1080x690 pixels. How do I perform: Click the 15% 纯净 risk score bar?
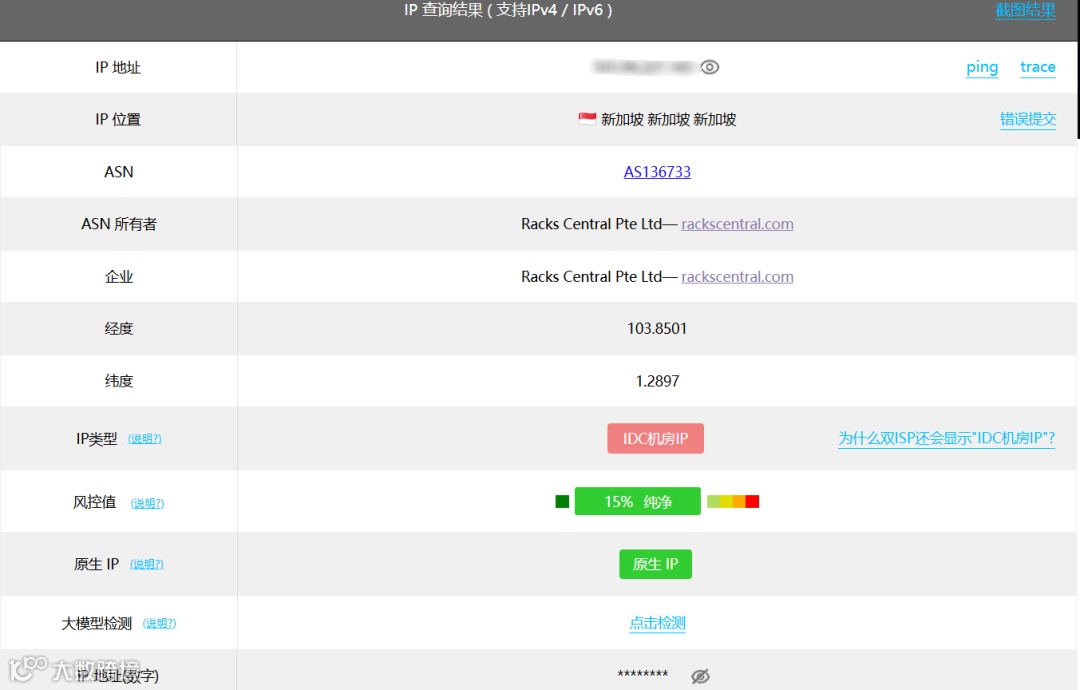(637, 501)
